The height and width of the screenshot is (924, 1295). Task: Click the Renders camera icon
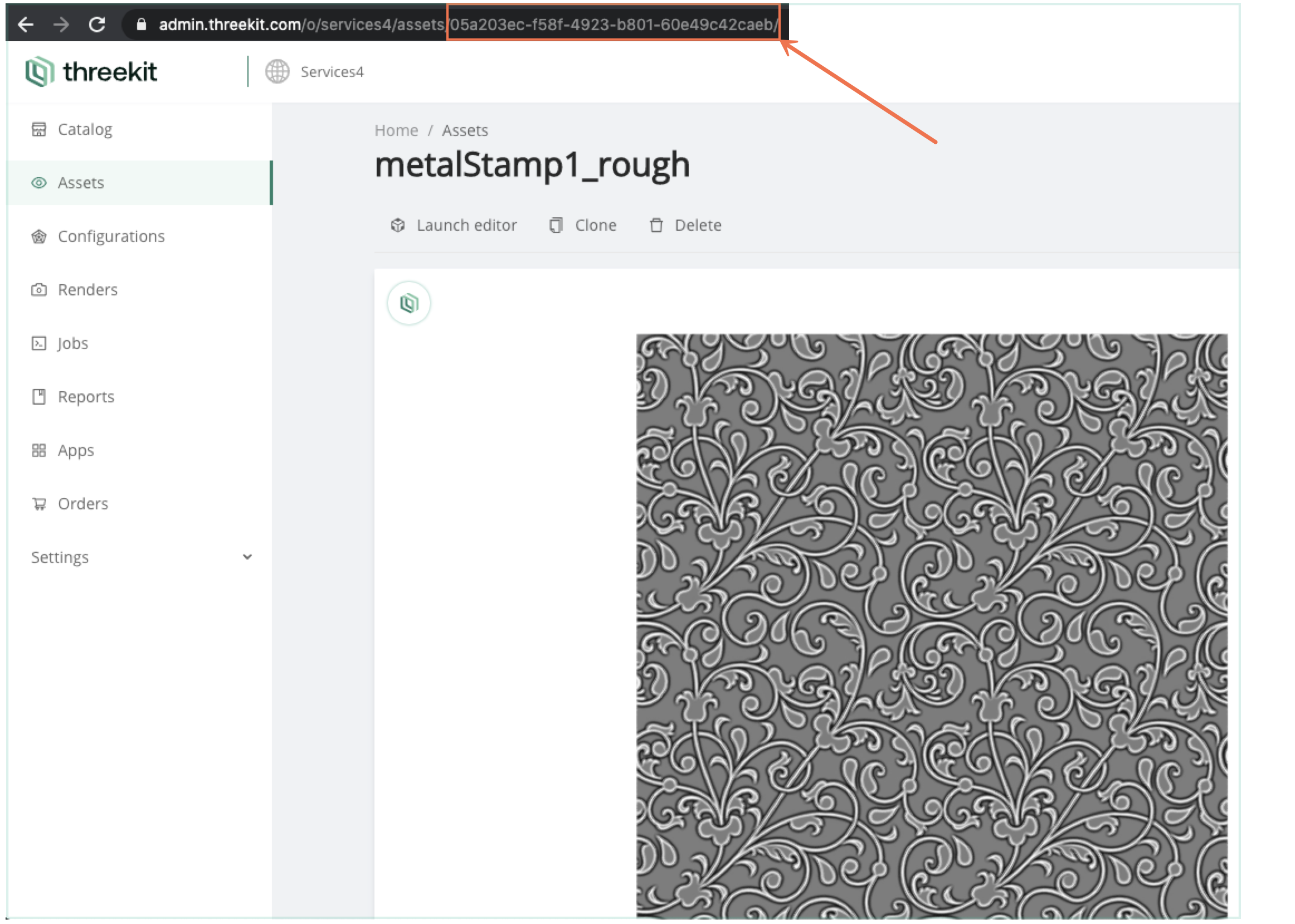click(38, 290)
